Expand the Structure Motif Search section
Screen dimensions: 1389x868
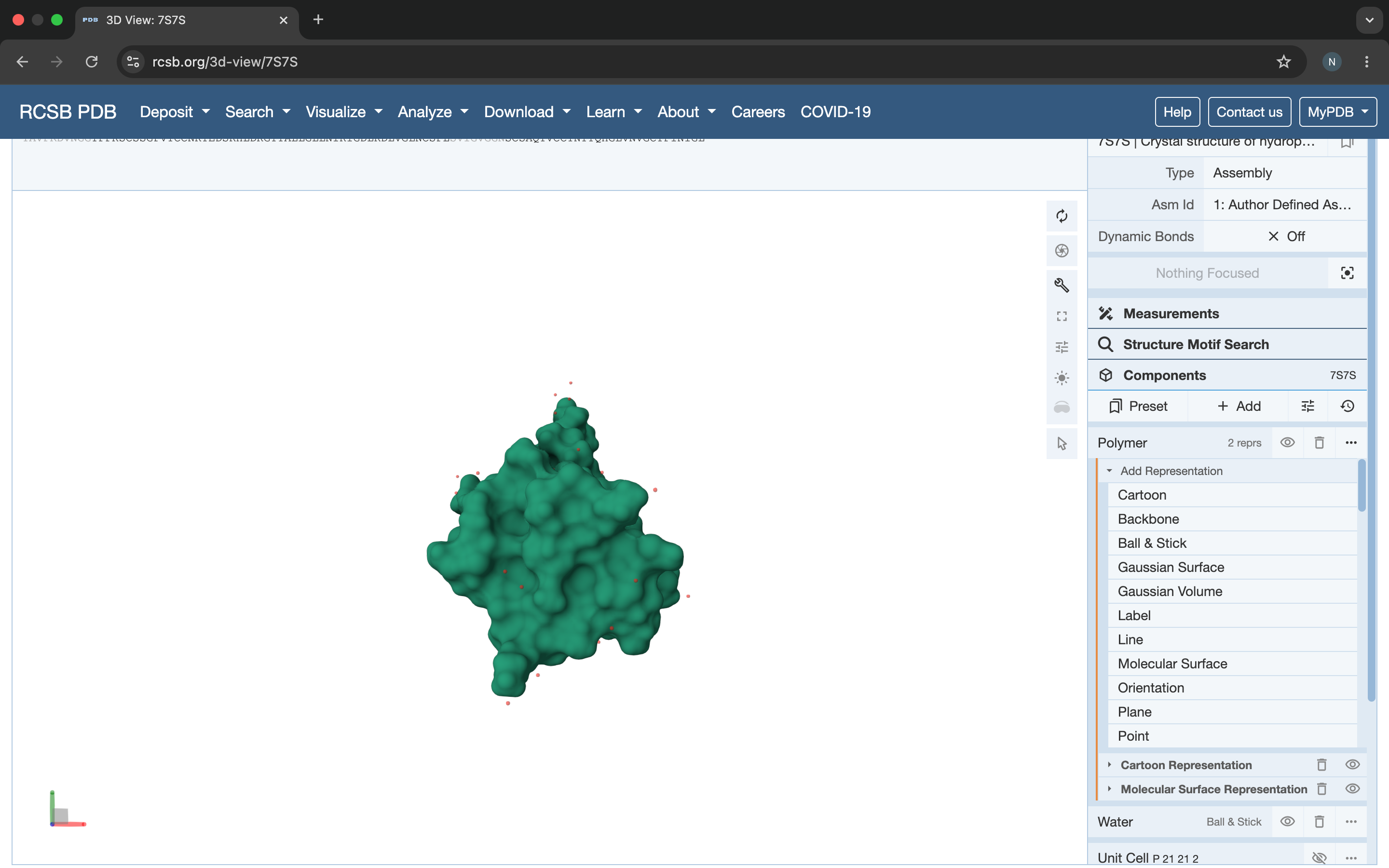(1227, 344)
